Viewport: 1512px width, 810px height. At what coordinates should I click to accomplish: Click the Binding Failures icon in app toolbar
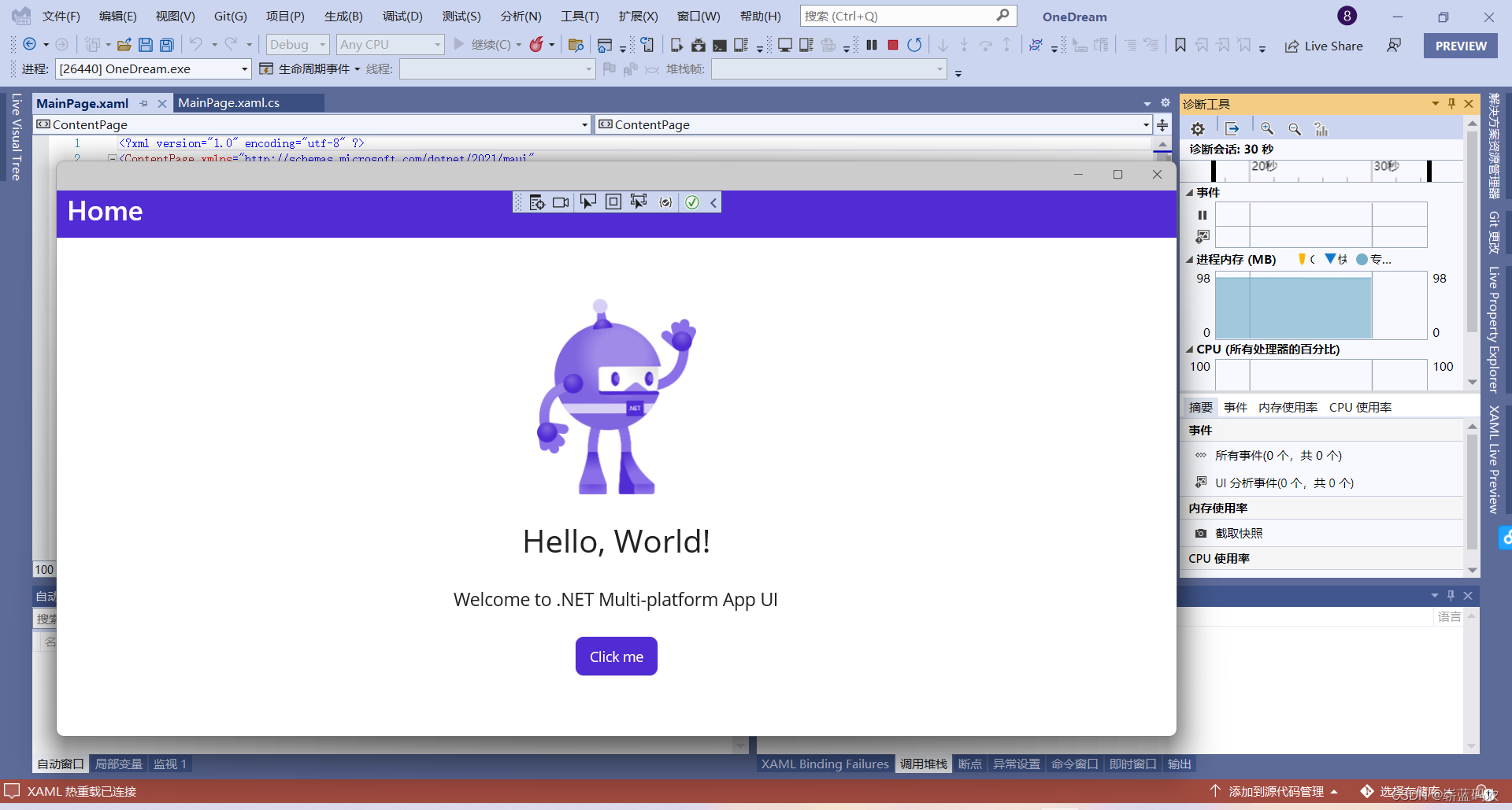click(666, 202)
